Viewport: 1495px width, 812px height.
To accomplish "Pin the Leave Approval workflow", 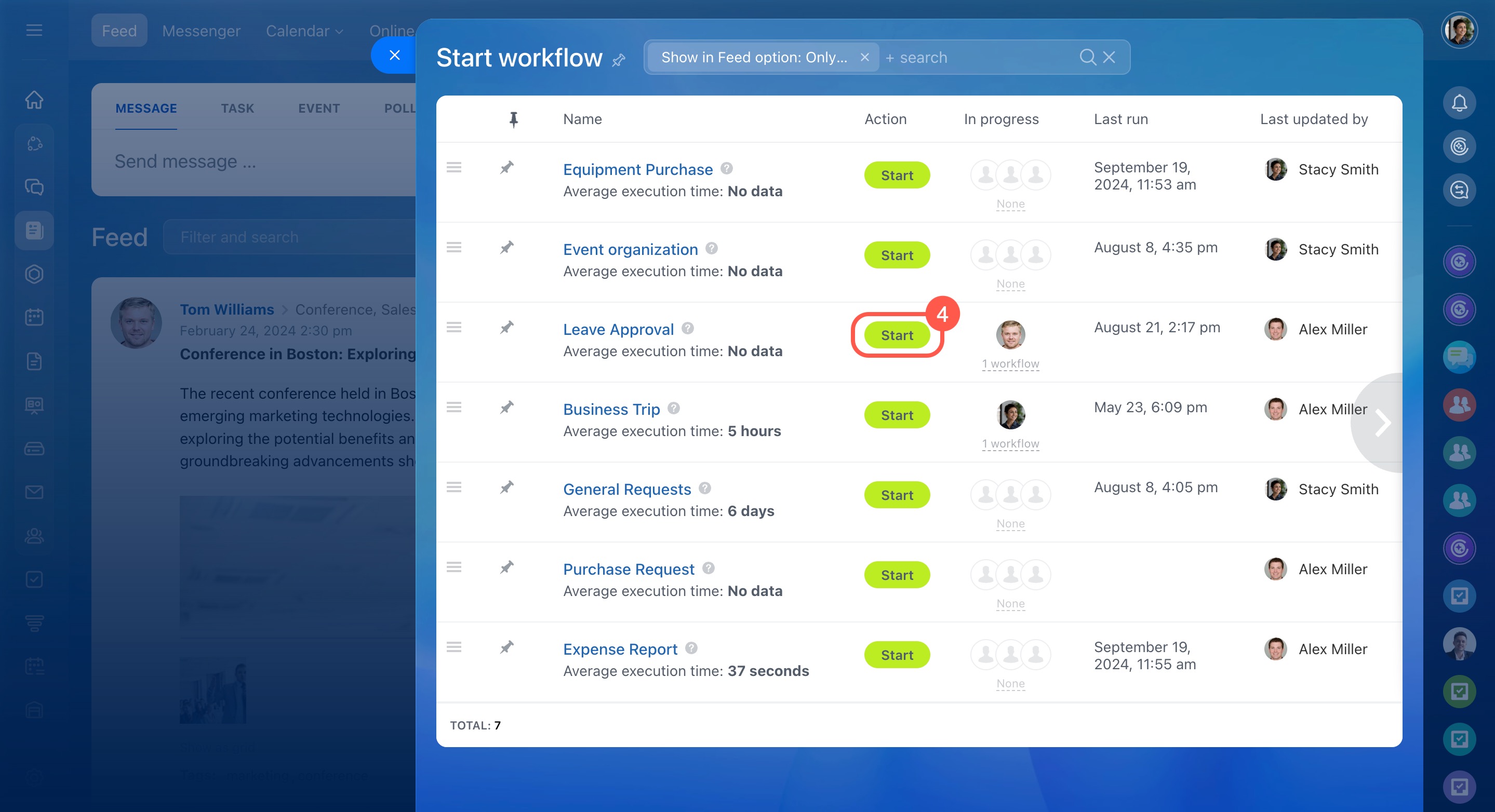I will pos(506,328).
